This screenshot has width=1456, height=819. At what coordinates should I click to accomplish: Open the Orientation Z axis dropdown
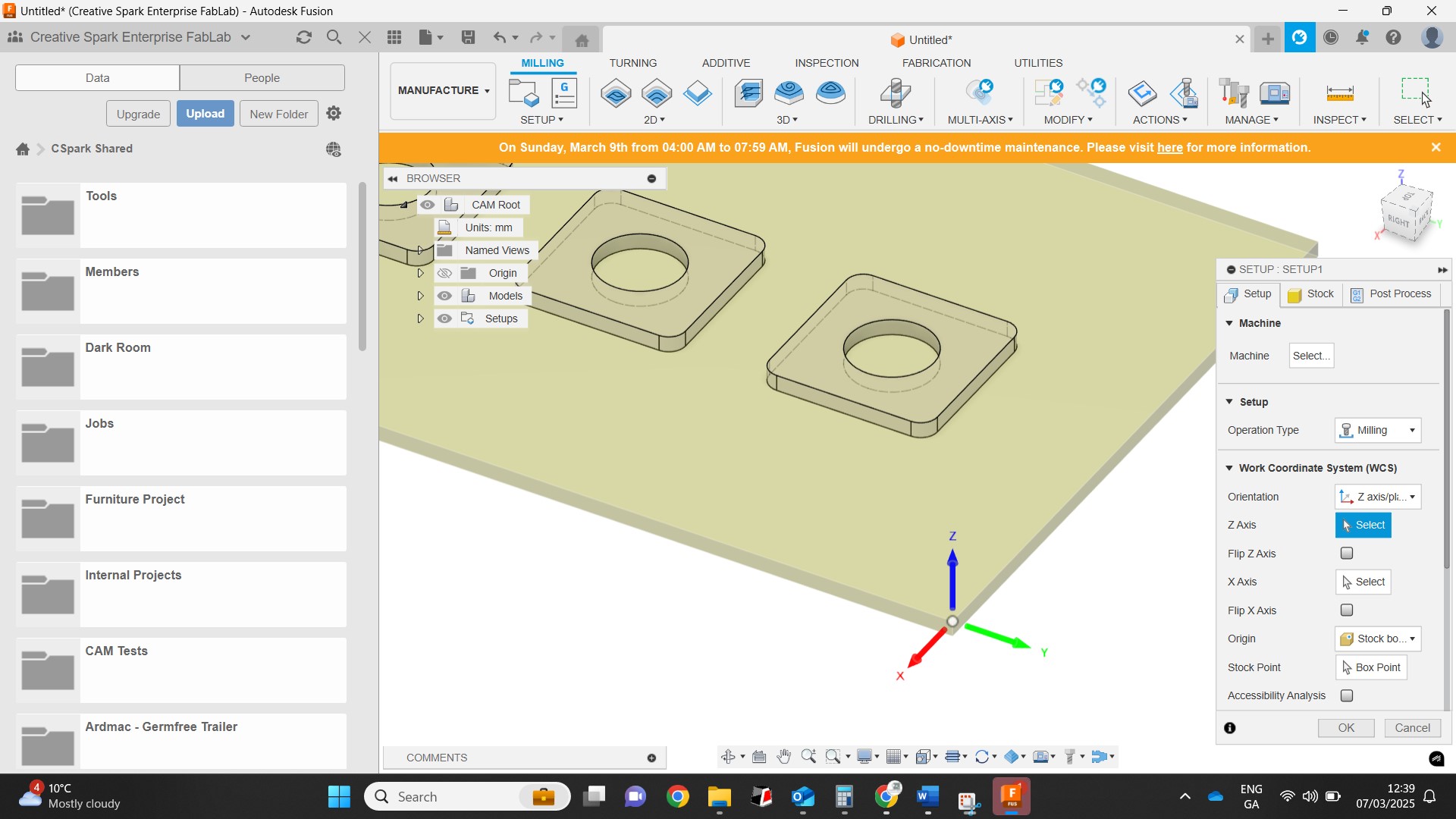1378,497
